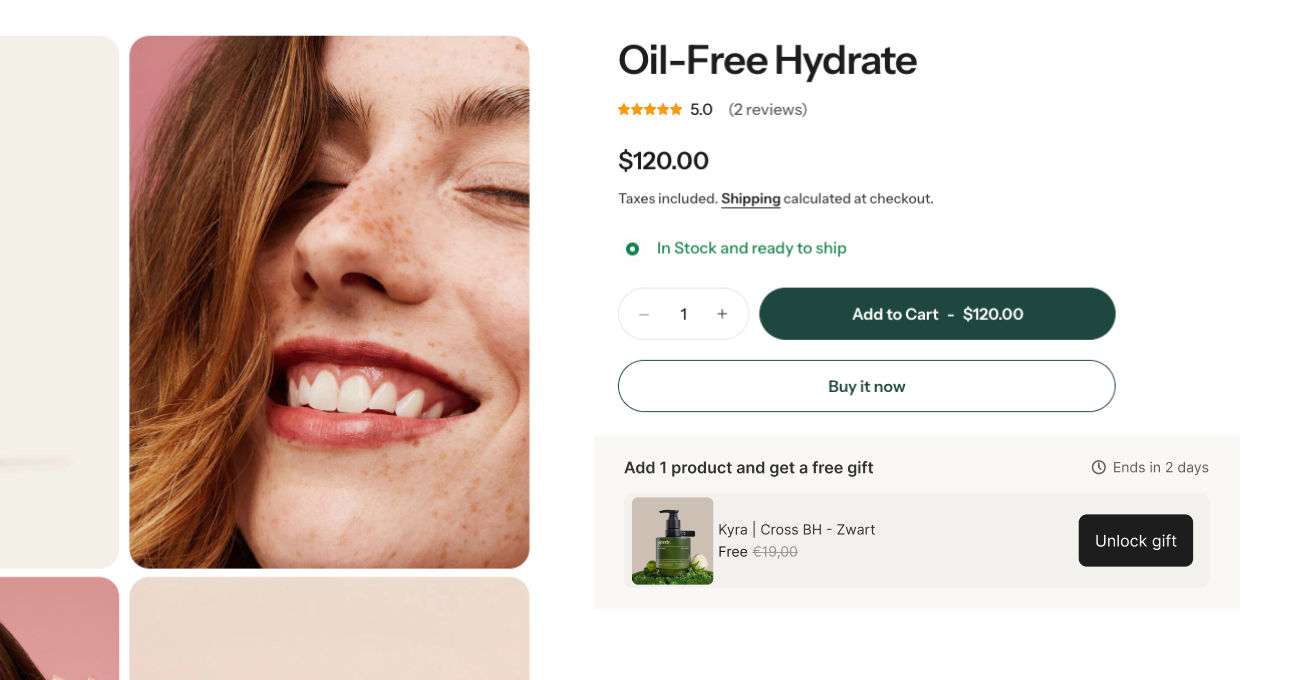
Task: Open the (2 reviews) link
Action: pyautogui.click(x=767, y=110)
